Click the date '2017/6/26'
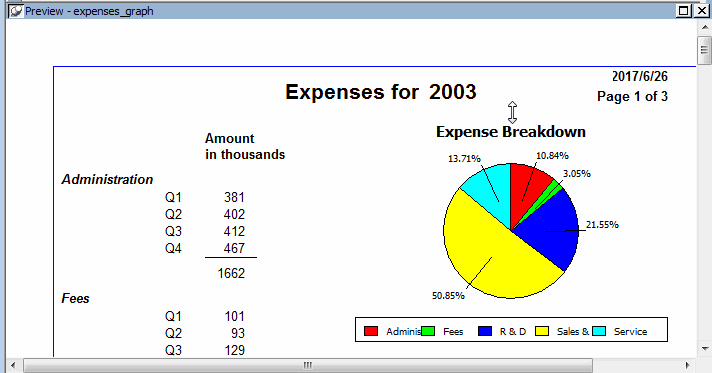This screenshot has width=712, height=373. click(640, 76)
